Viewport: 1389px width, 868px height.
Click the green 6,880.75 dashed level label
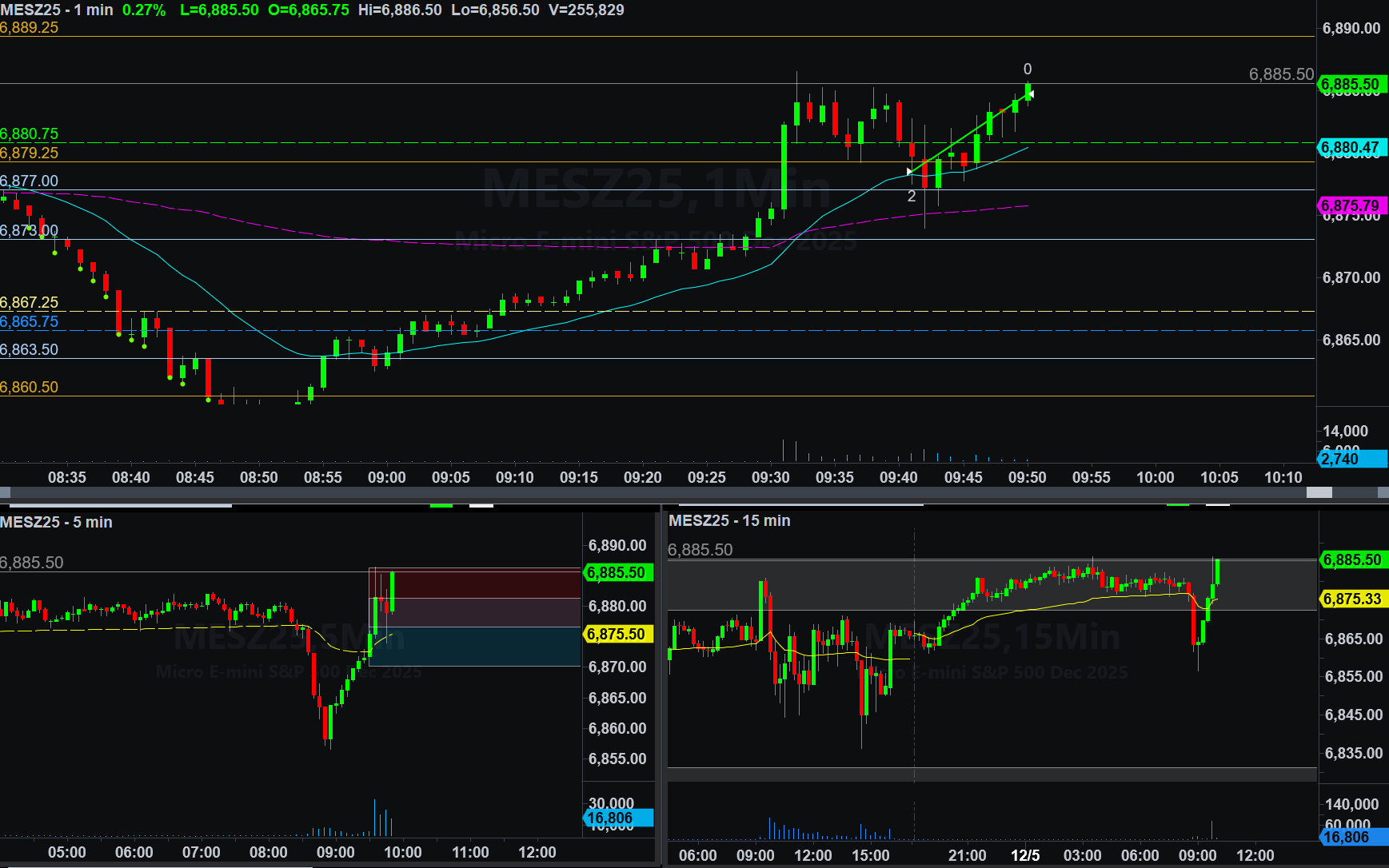pos(30,133)
